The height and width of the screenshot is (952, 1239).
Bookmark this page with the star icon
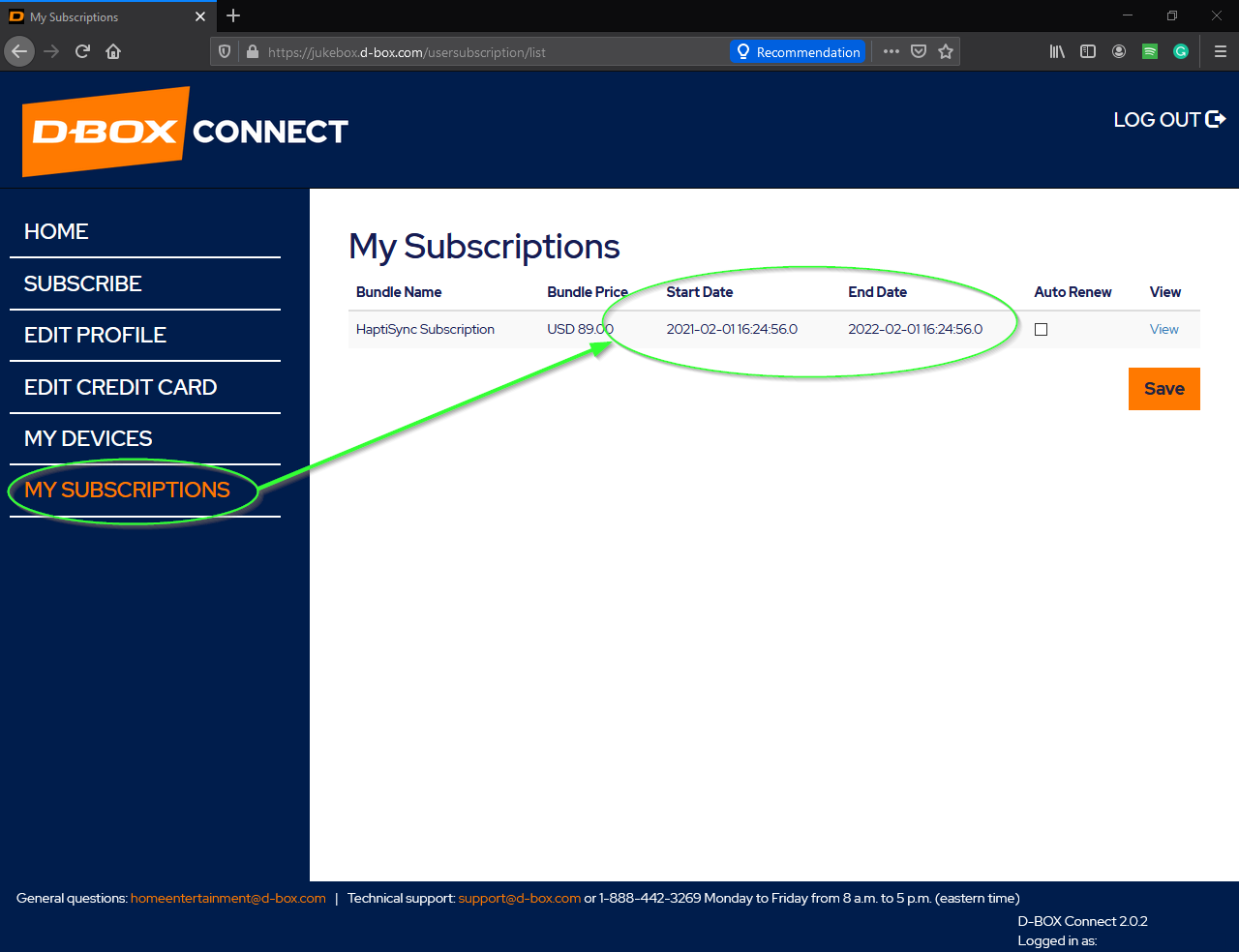(x=946, y=51)
